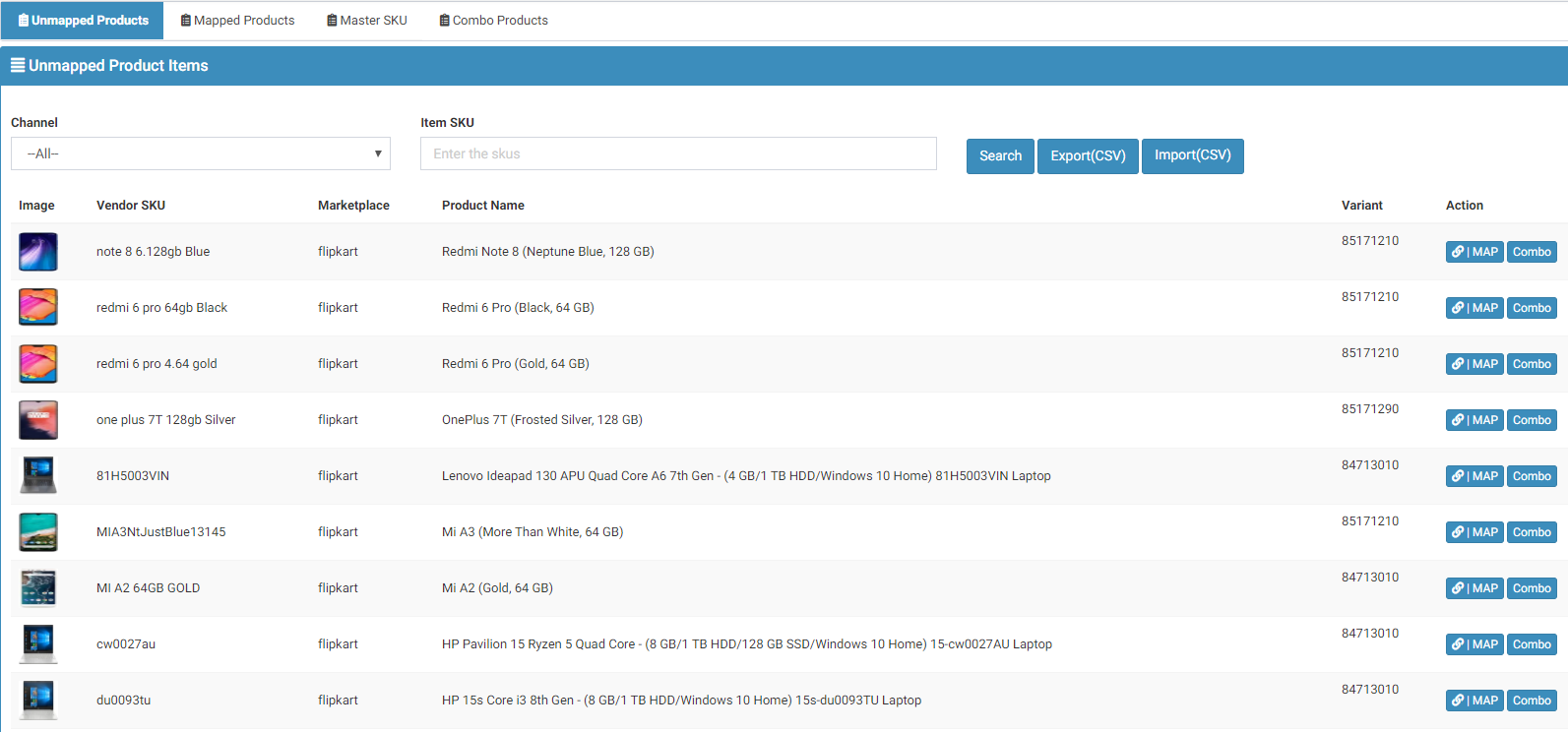The height and width of the screenshot is (732, 1568).
Task: Click variant 85171290 in OnePlus row
Action: [1370, 409]
